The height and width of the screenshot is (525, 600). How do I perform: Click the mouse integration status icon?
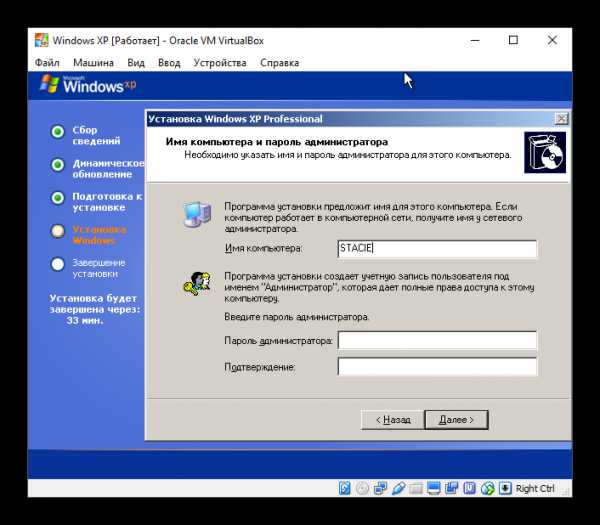point(487,488)
